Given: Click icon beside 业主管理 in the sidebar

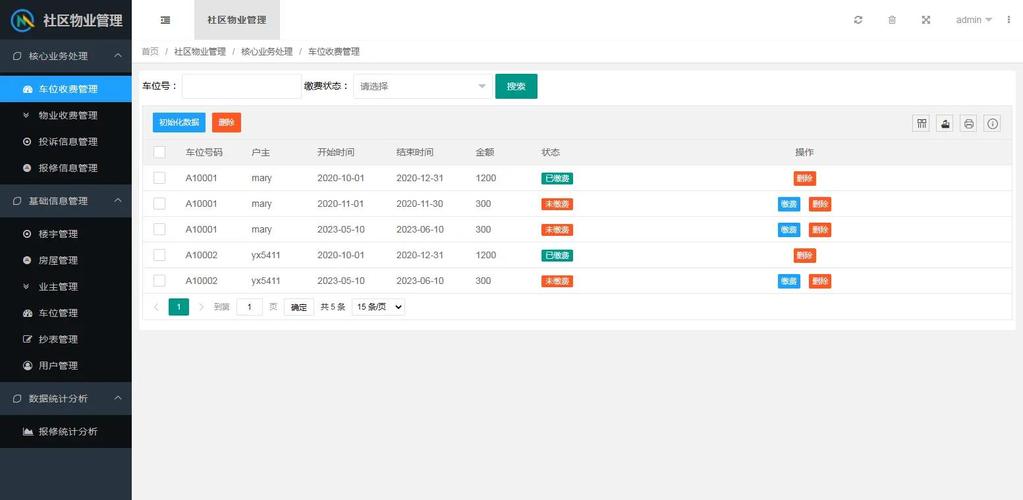Looking at the screenshot, I should pyautogui.click(x=27, y=287).
